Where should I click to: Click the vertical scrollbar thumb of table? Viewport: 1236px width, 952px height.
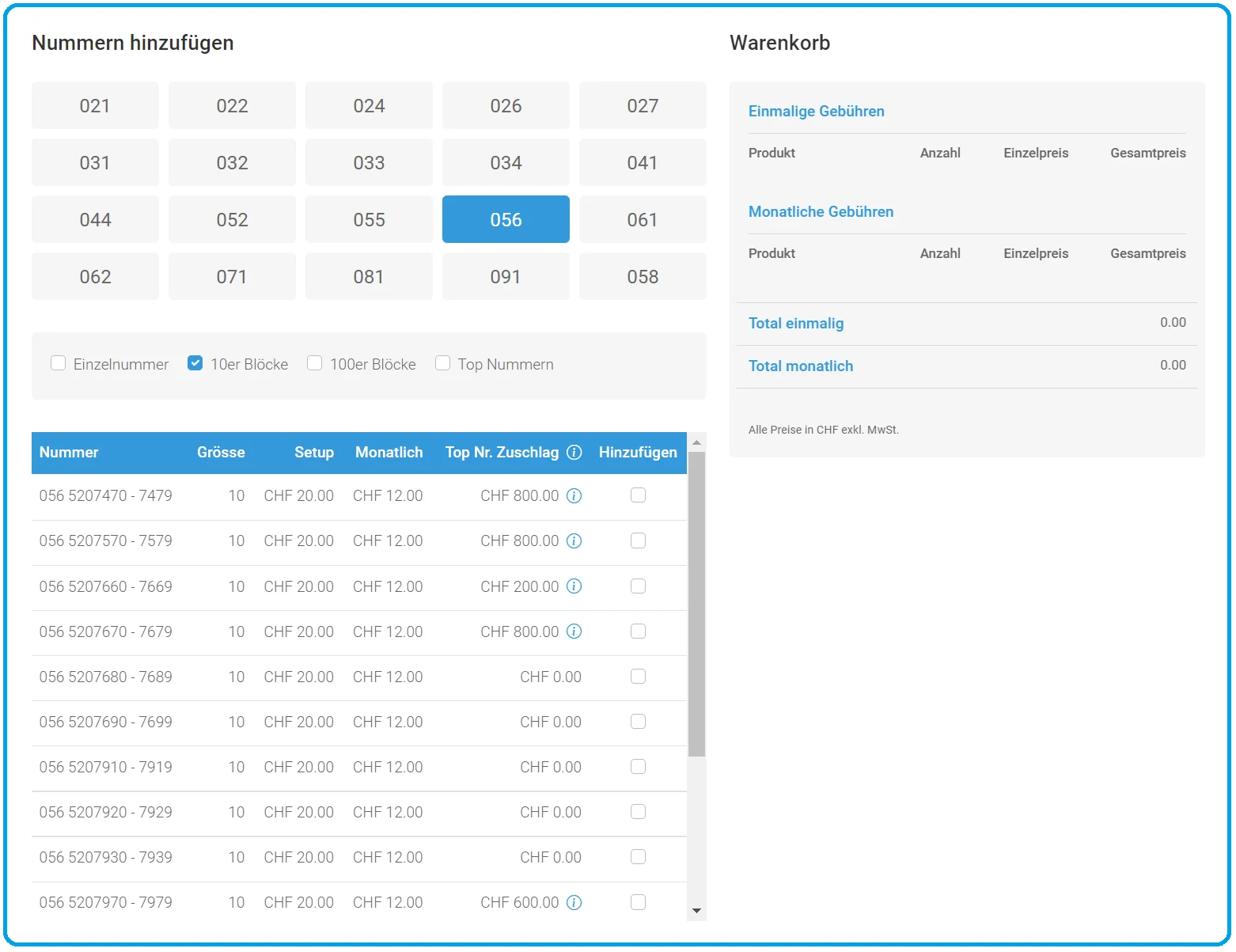click(696, 605)
